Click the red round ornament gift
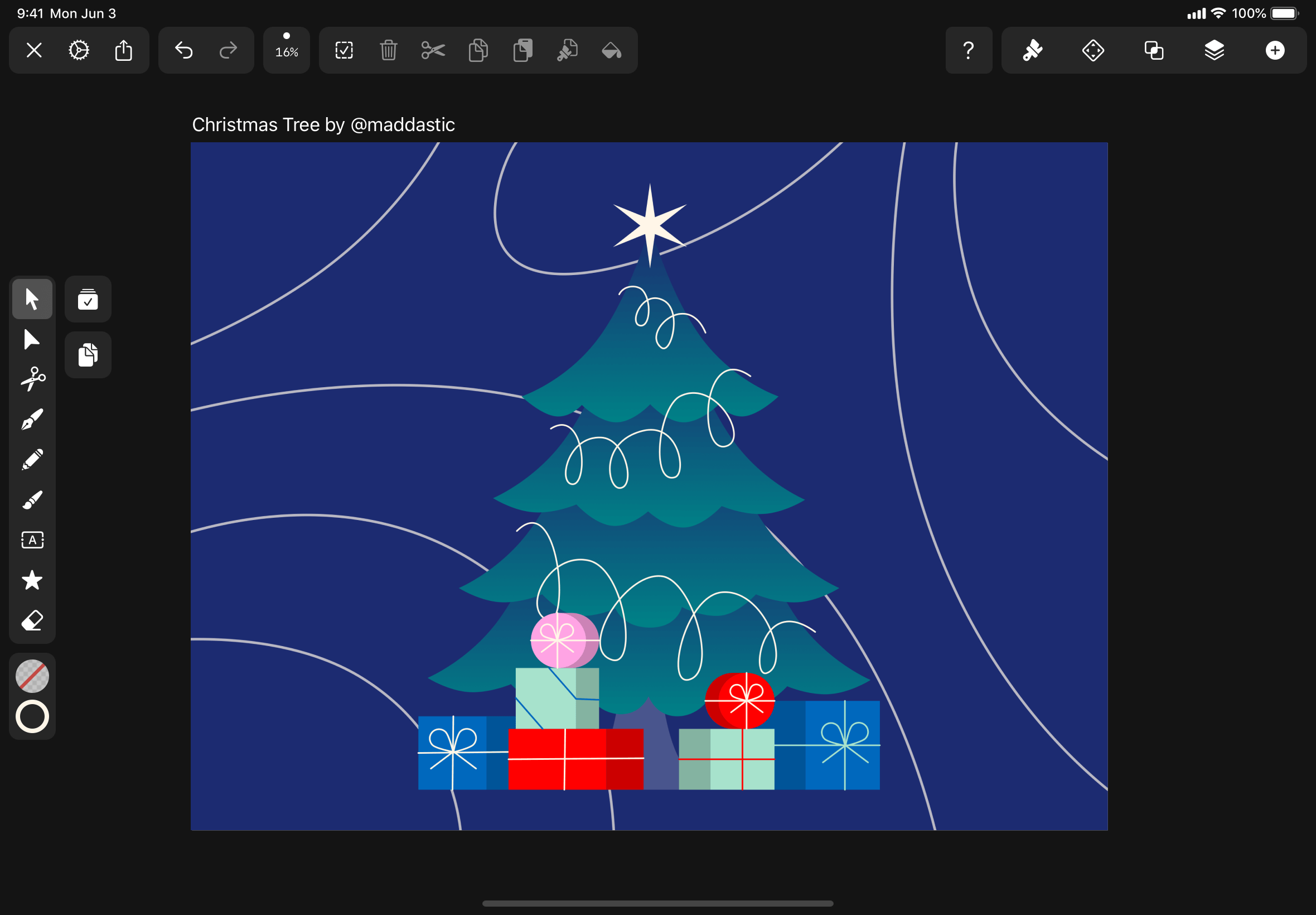 click(x=739, y=701)
